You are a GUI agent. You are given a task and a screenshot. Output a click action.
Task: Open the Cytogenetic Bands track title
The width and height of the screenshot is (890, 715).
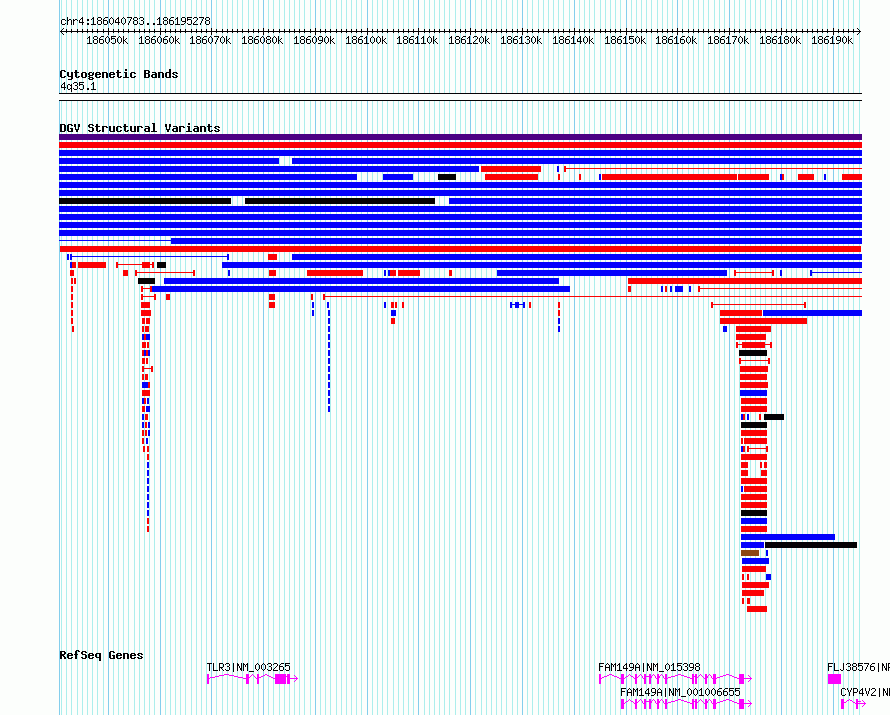click(119, 74)
